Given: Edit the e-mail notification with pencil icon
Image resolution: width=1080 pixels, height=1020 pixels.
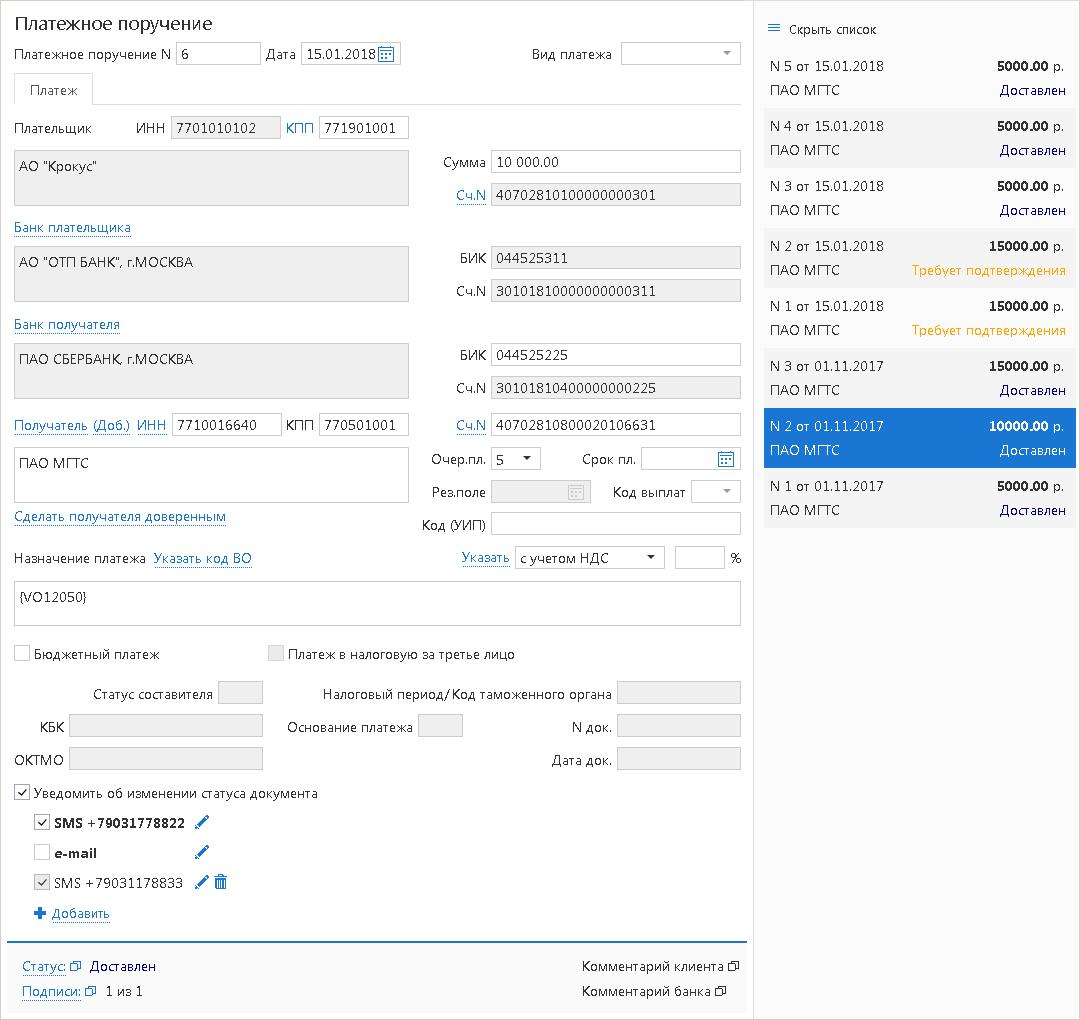Looking at the screenshot, I should click(202, 853).
